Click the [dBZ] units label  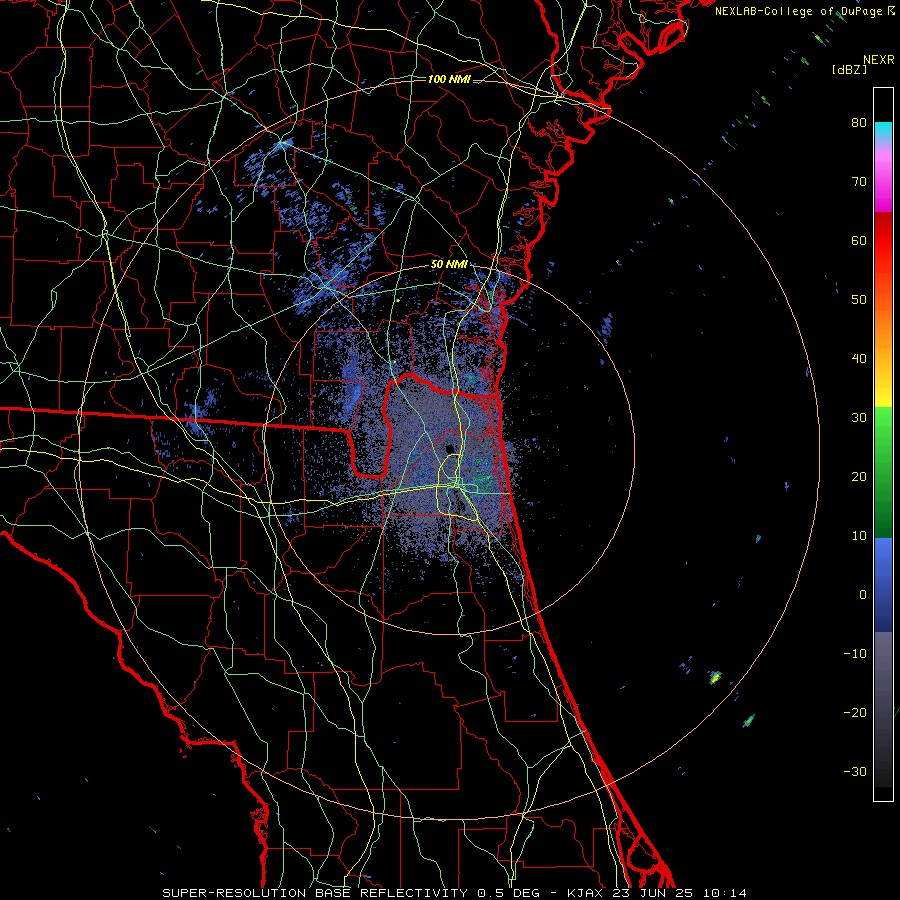click(x=849, y=70)
